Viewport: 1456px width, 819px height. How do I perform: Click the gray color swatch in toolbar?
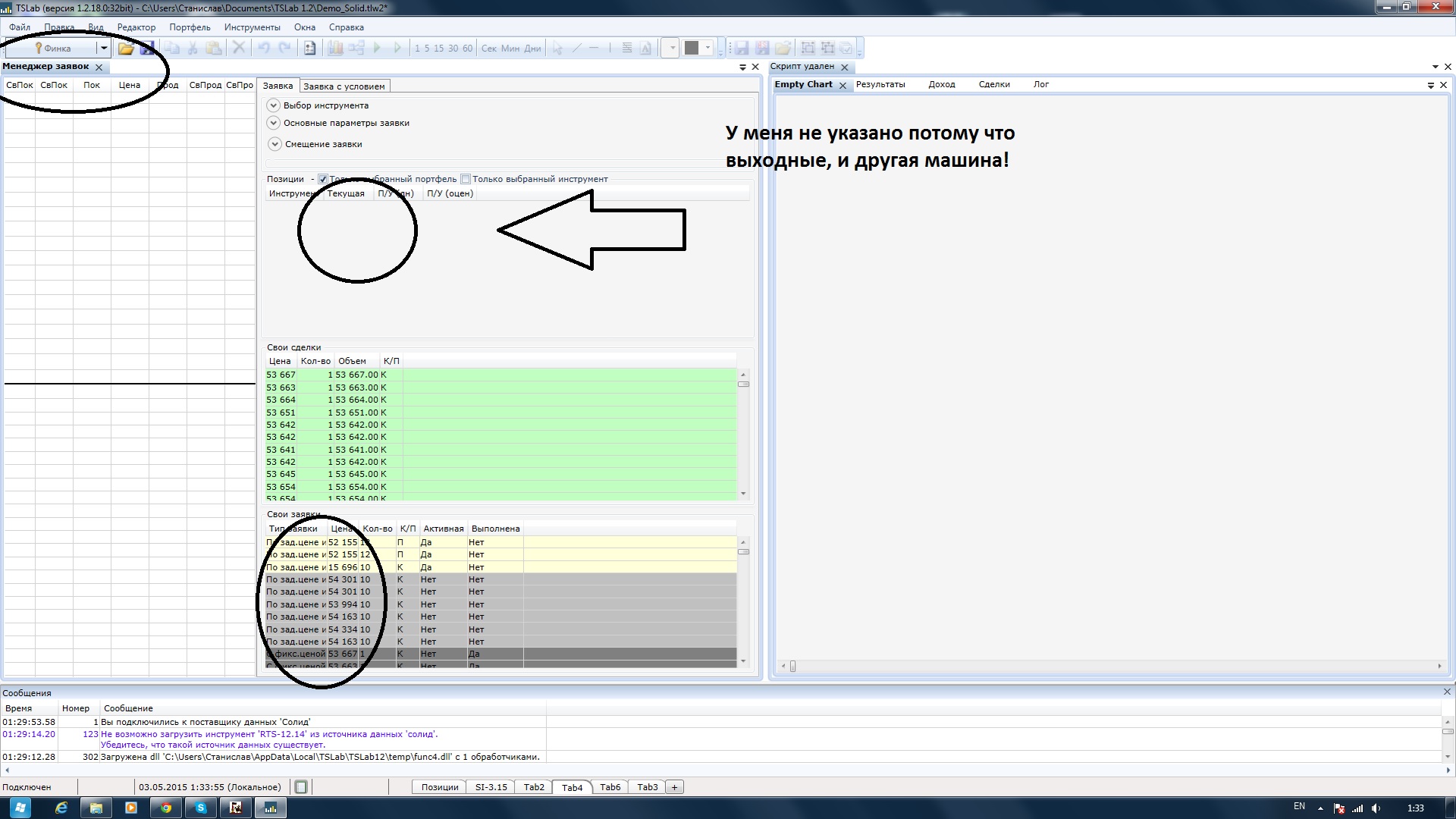pyautogui.click(x=691, y=49)
